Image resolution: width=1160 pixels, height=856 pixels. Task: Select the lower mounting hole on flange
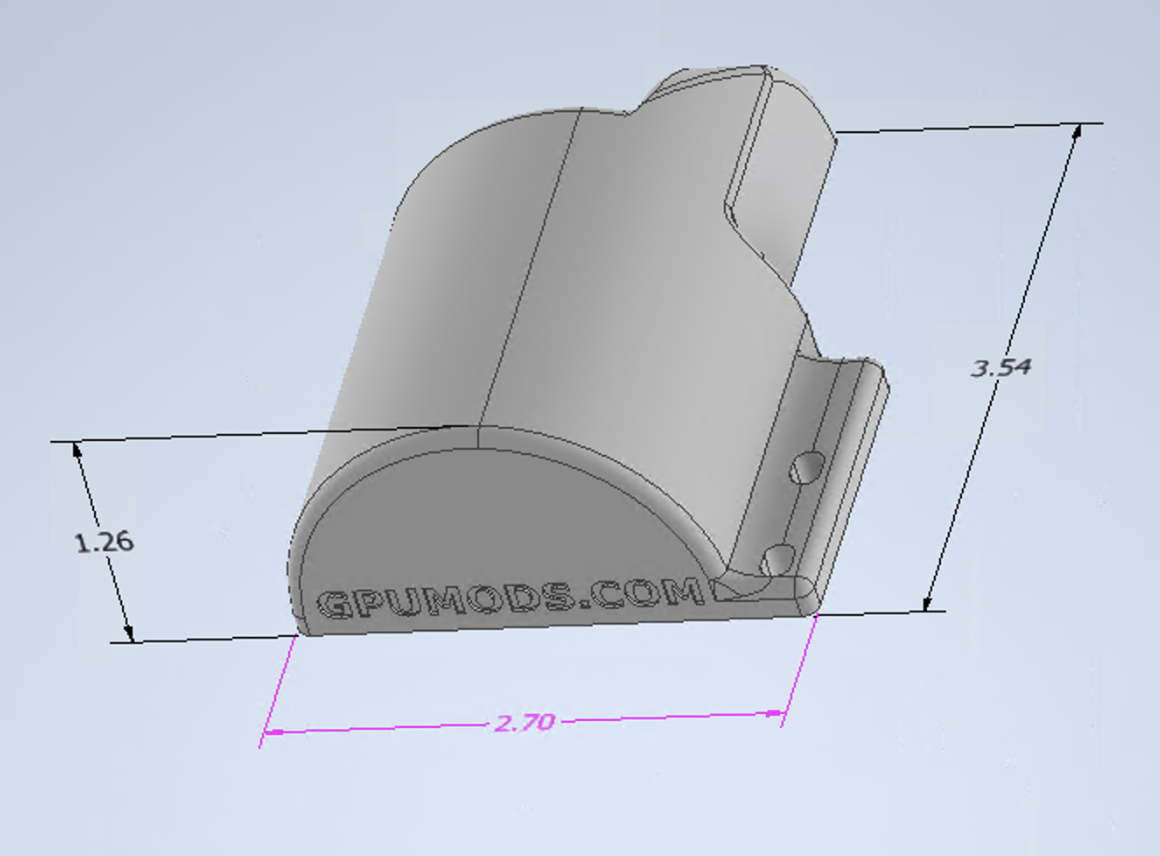[x=778, y=560]
